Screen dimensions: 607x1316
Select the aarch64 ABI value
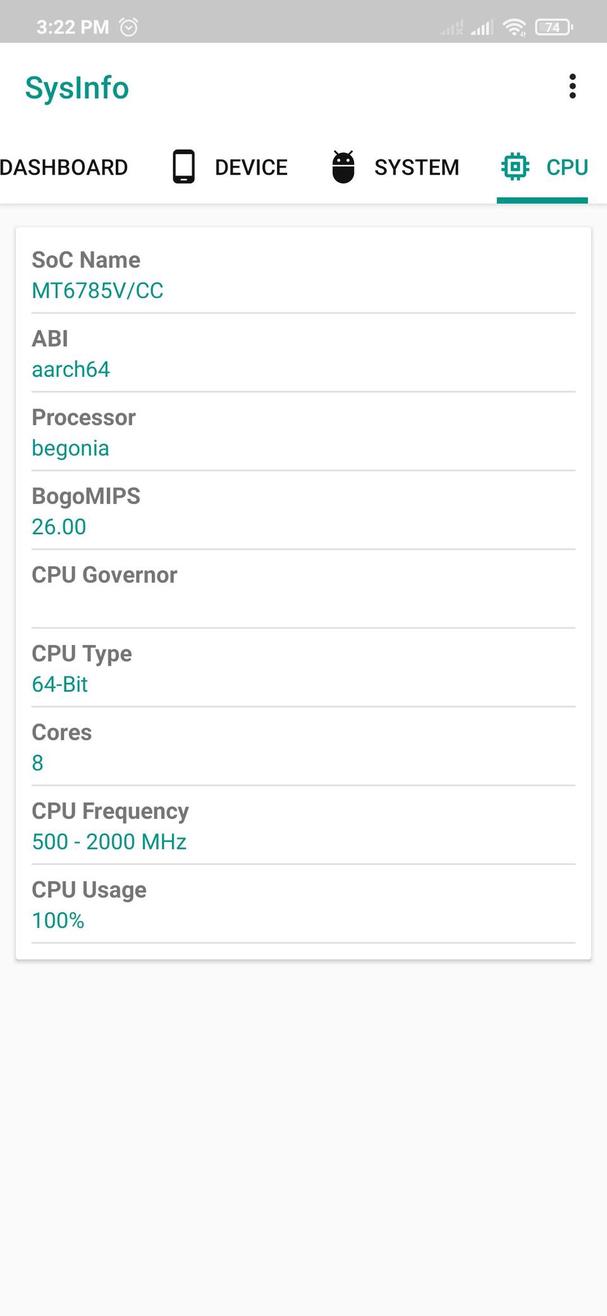tap(71, 369)
